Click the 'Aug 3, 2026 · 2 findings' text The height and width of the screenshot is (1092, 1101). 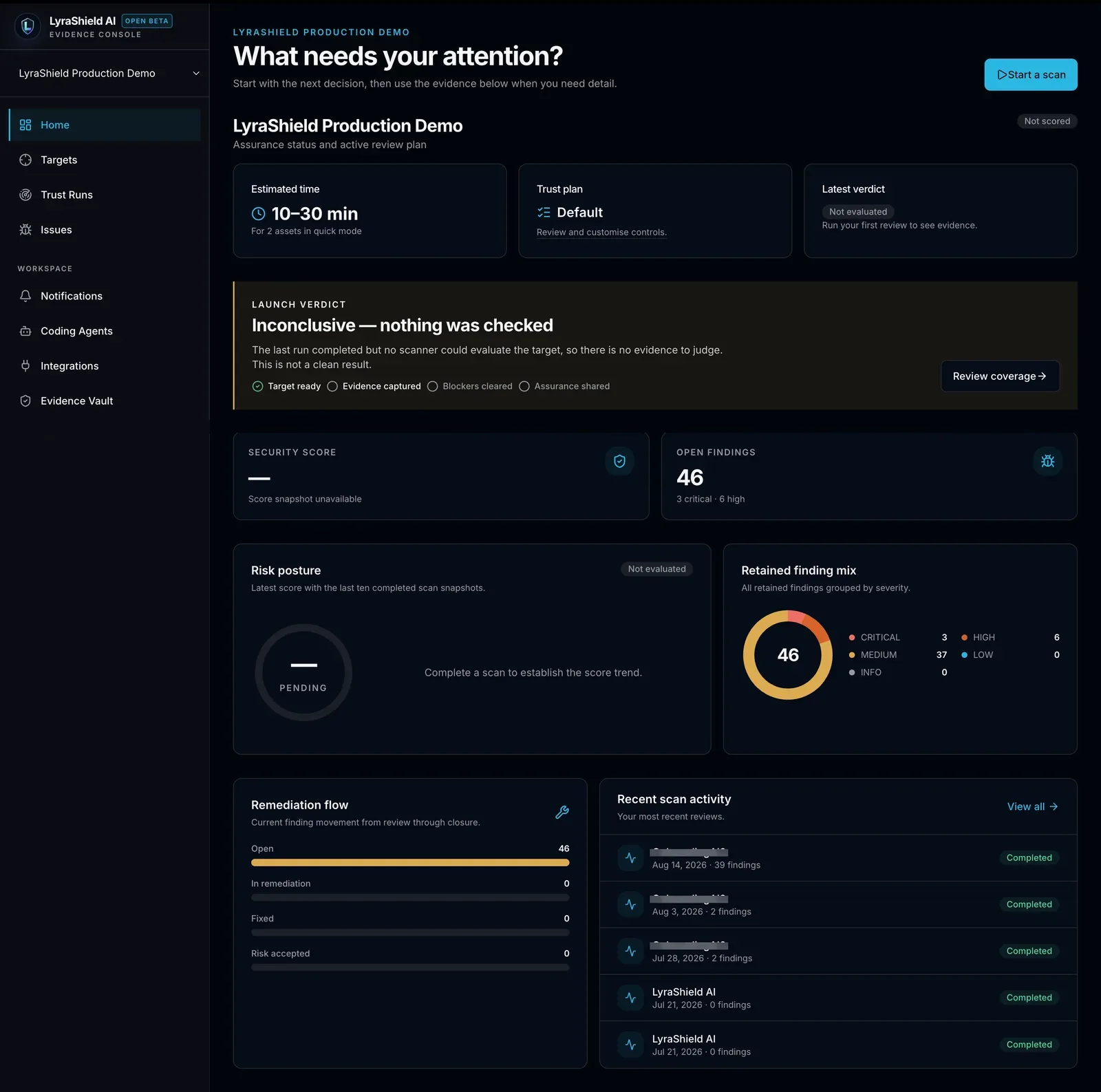702,912
